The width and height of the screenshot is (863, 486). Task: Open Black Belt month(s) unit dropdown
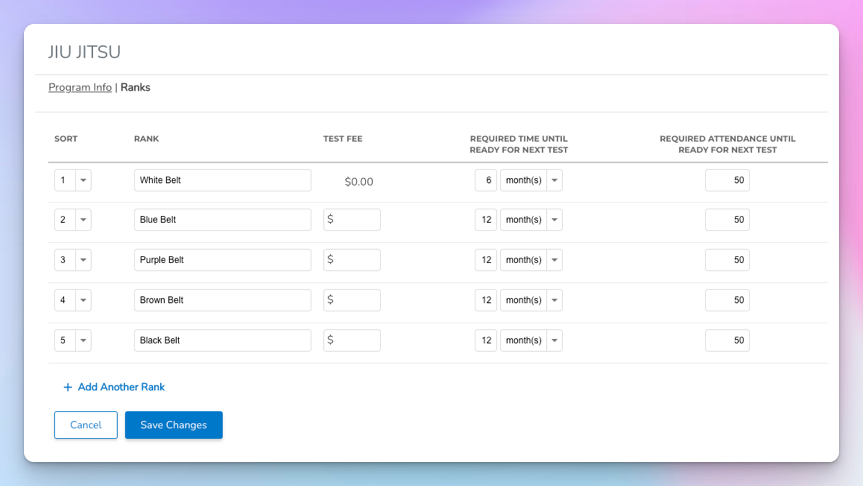531,340
